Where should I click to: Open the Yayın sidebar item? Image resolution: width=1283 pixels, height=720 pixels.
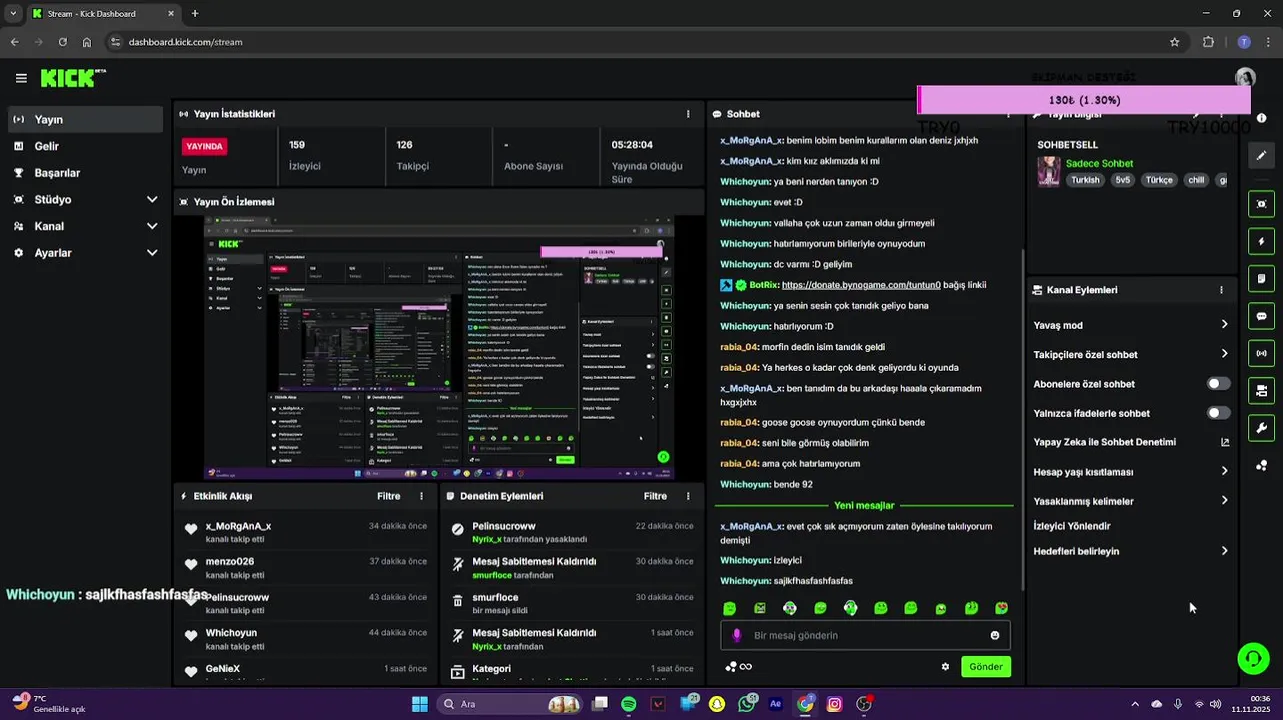point(84,119)
